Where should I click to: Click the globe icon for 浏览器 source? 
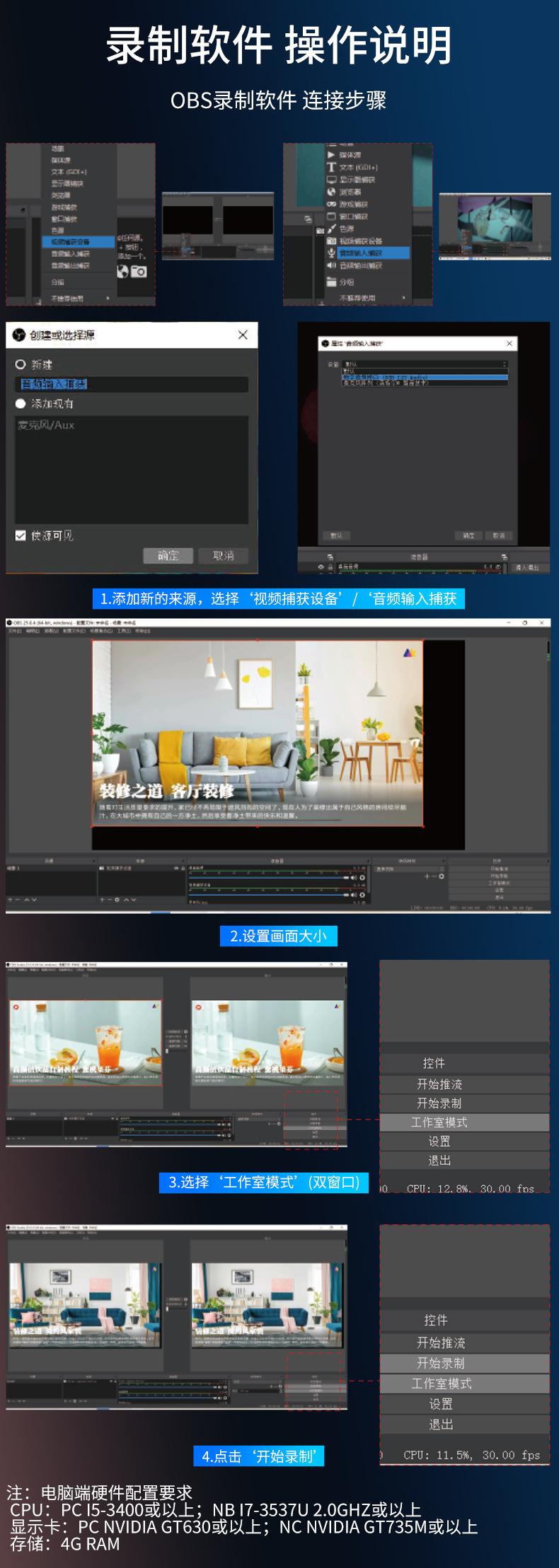click(331, 192)
